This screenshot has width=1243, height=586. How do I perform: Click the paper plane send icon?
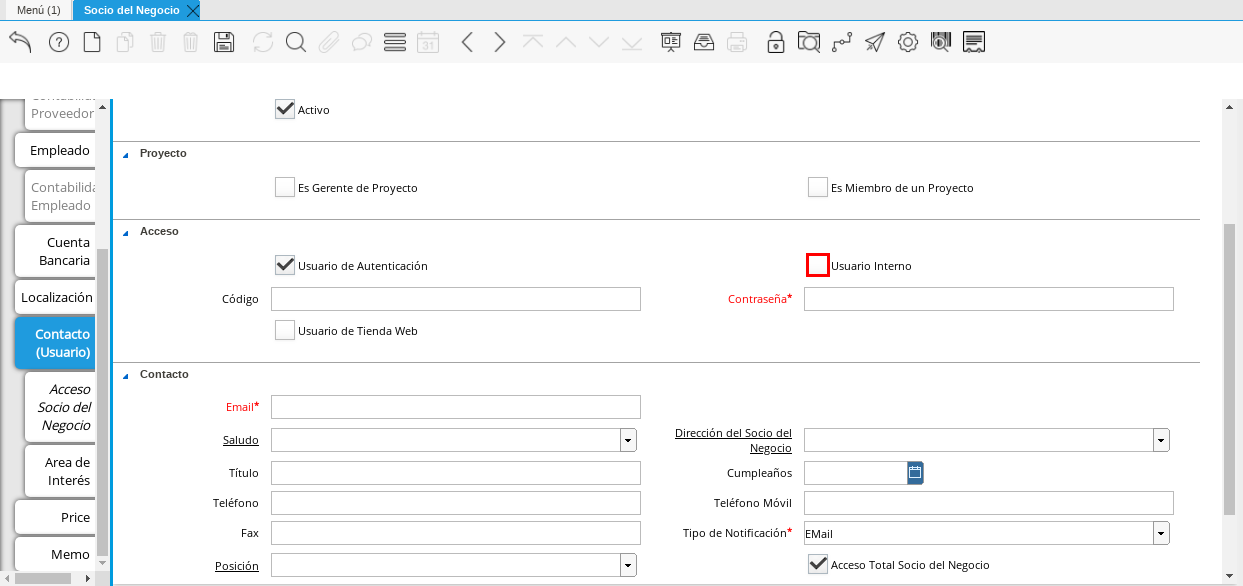point(875,42)
